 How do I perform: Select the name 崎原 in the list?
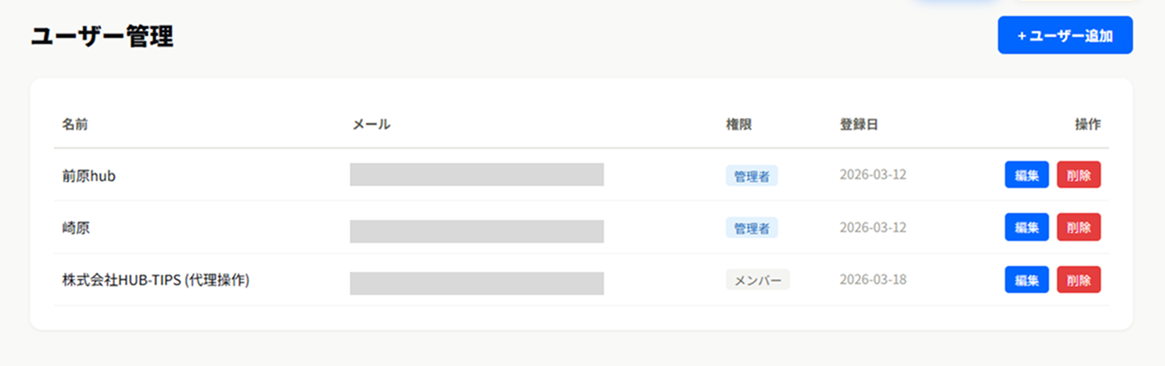(x=75, y=228)
